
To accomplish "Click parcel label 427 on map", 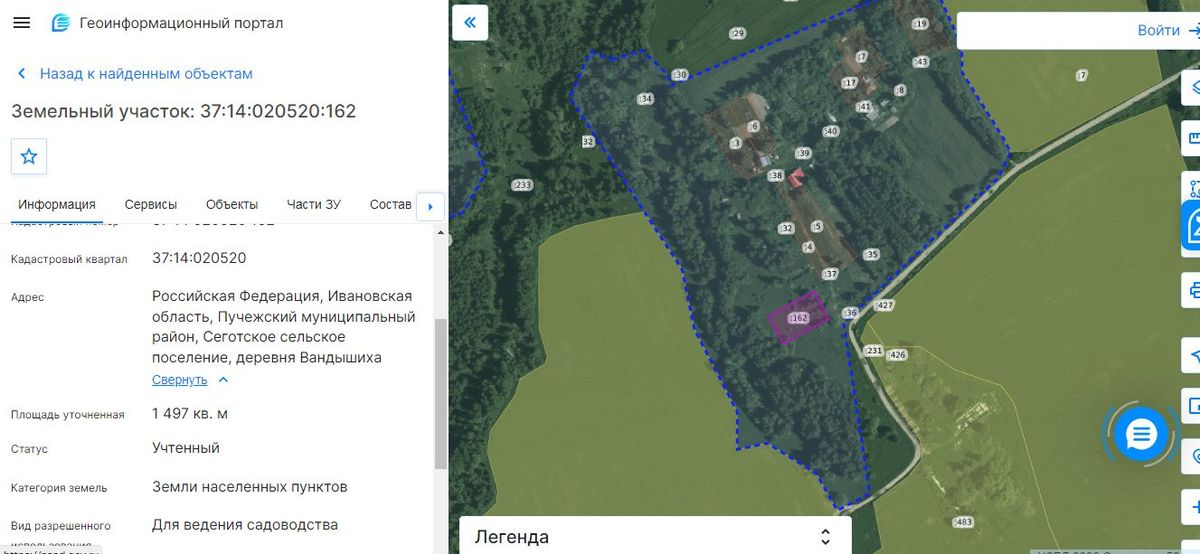I will click(x=883, y=304).
